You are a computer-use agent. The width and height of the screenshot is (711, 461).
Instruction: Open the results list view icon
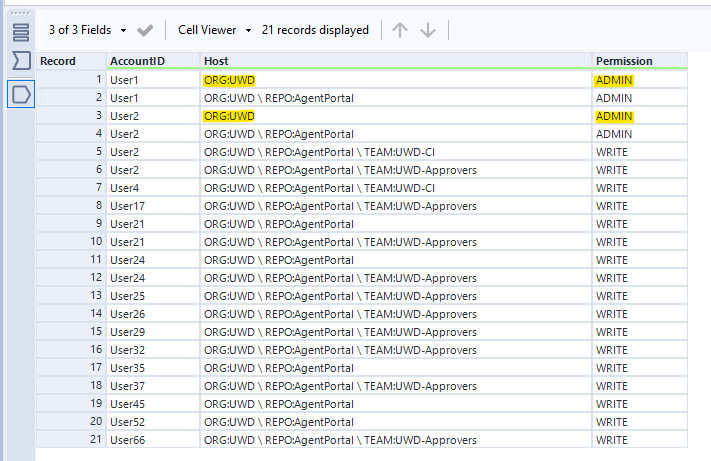point(21,33)
